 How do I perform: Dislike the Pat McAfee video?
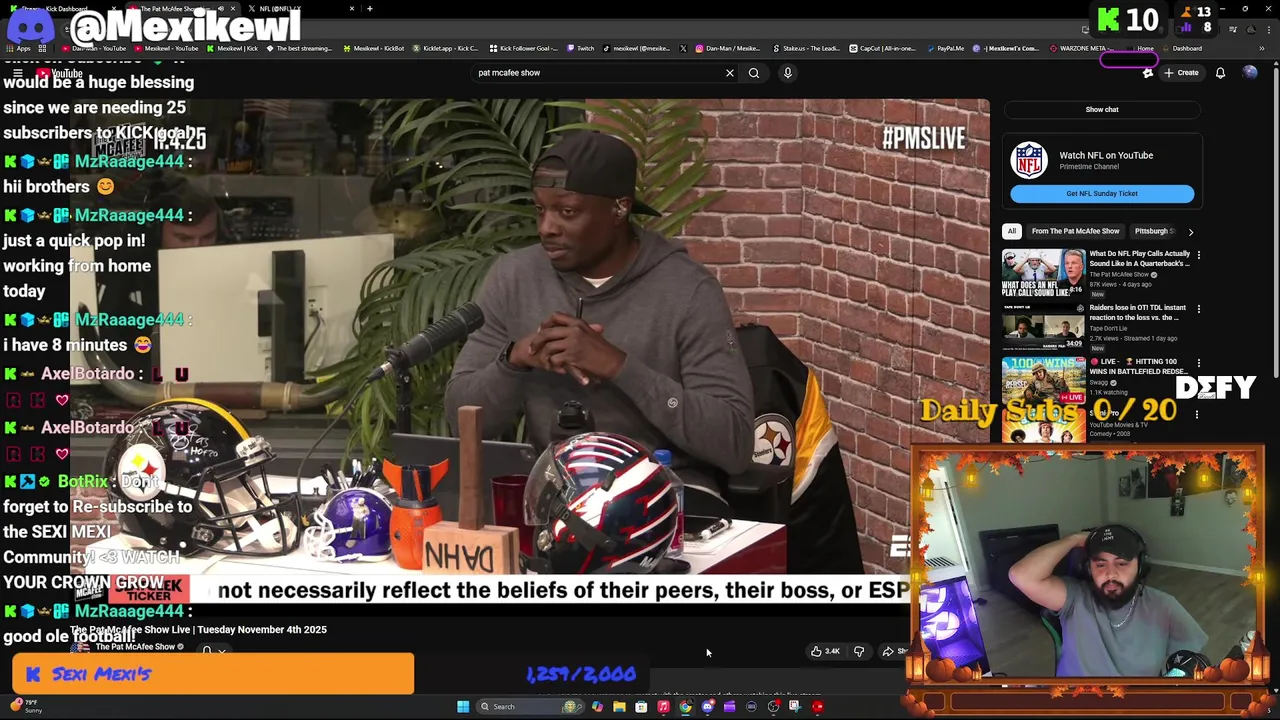point(859,652)
